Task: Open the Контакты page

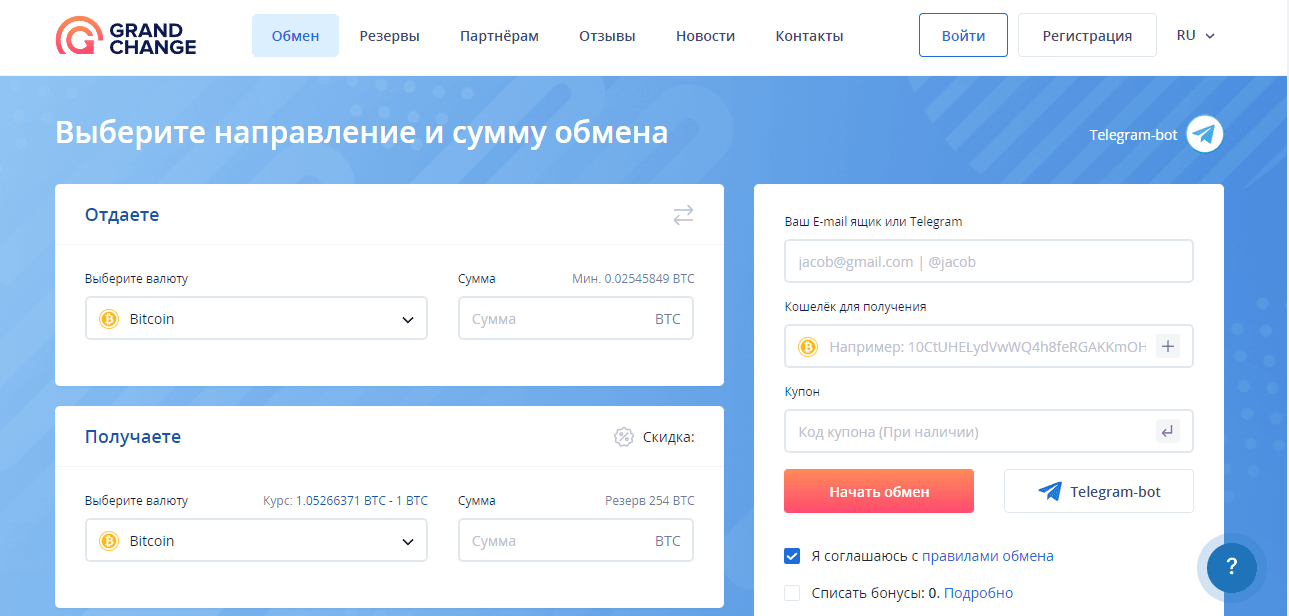Action: [x=808, y=35]
